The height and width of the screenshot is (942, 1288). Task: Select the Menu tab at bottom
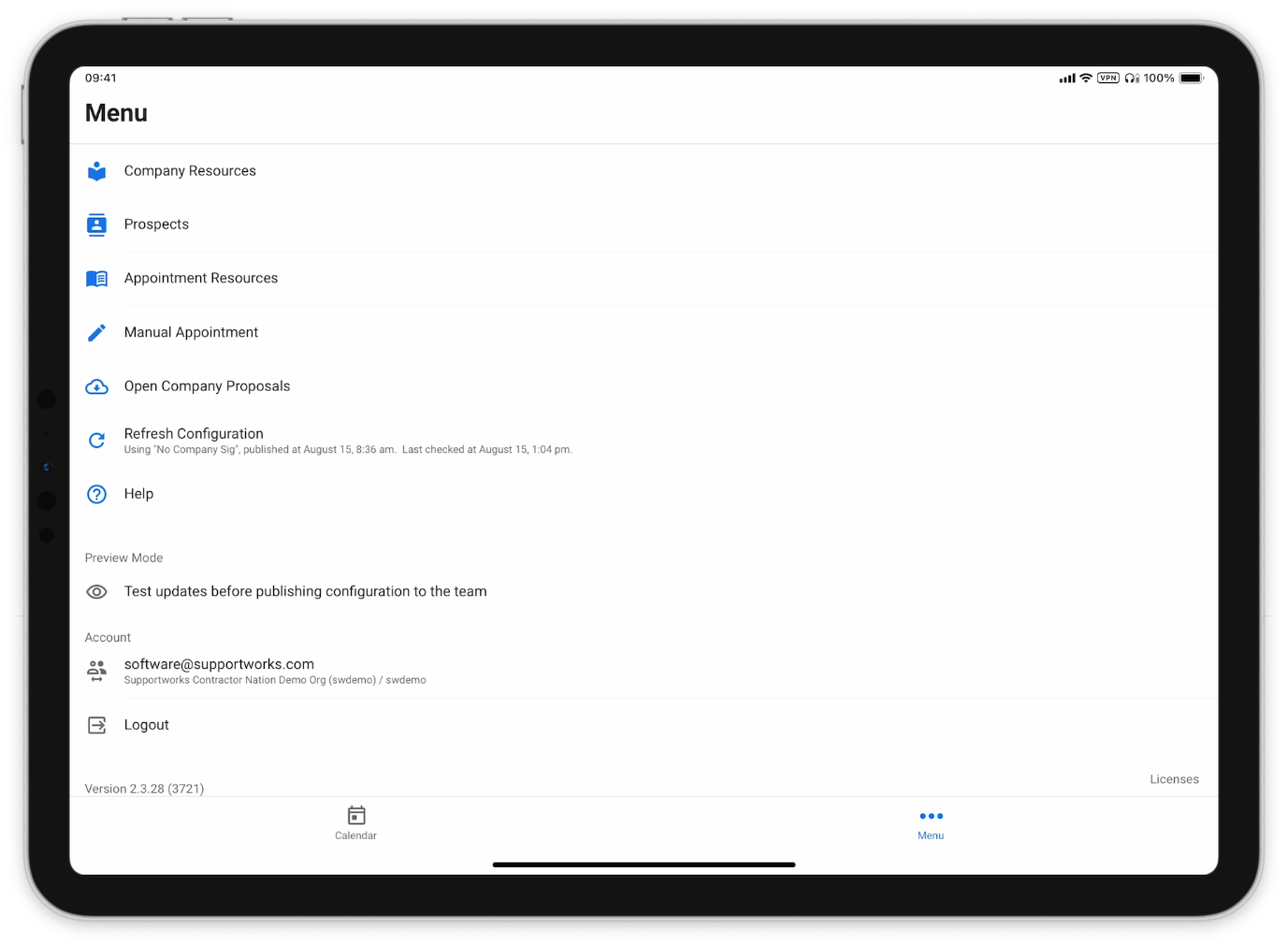[x=931, y=823]
